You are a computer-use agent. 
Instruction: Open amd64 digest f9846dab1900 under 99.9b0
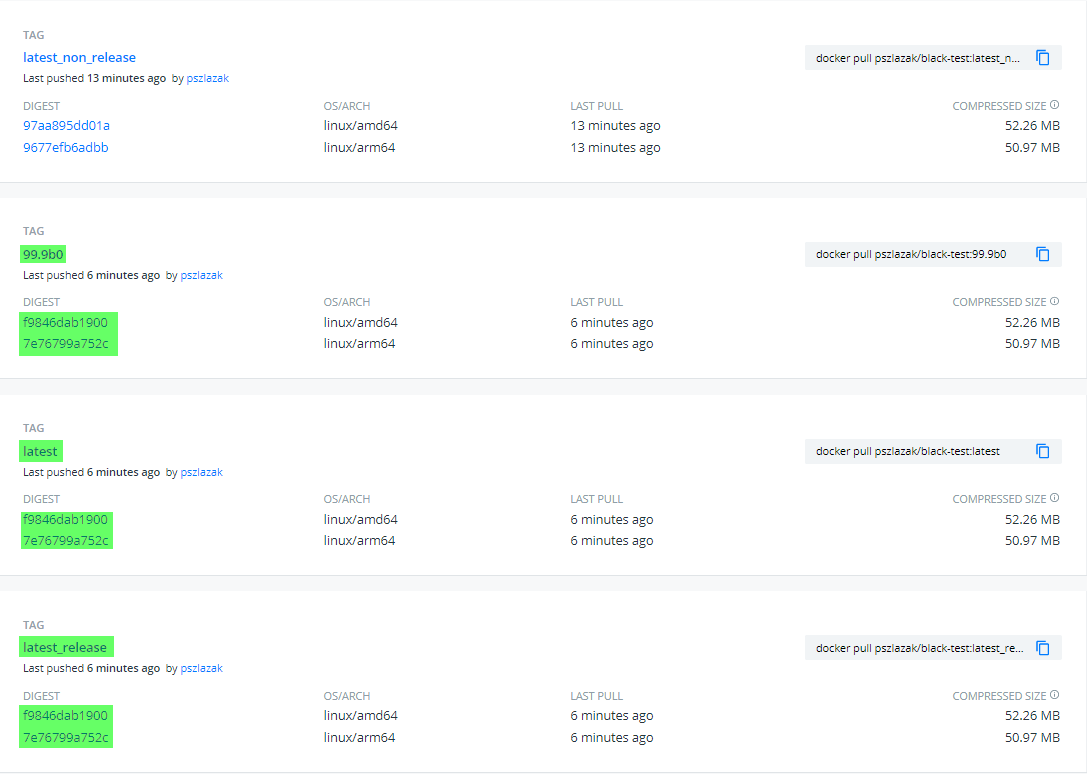tap(65, 322)
